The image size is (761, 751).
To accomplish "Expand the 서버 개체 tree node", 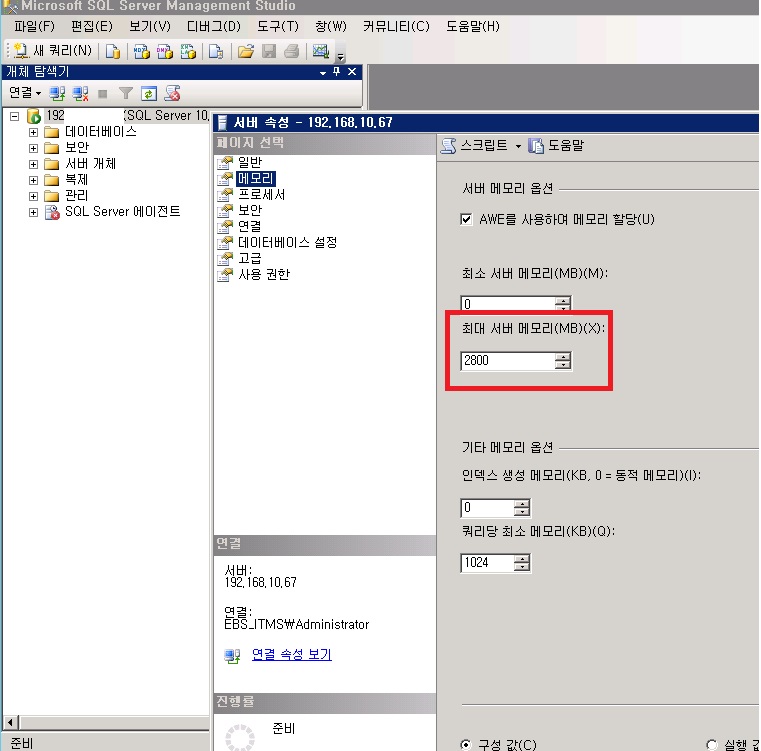I will coord(33,164).
